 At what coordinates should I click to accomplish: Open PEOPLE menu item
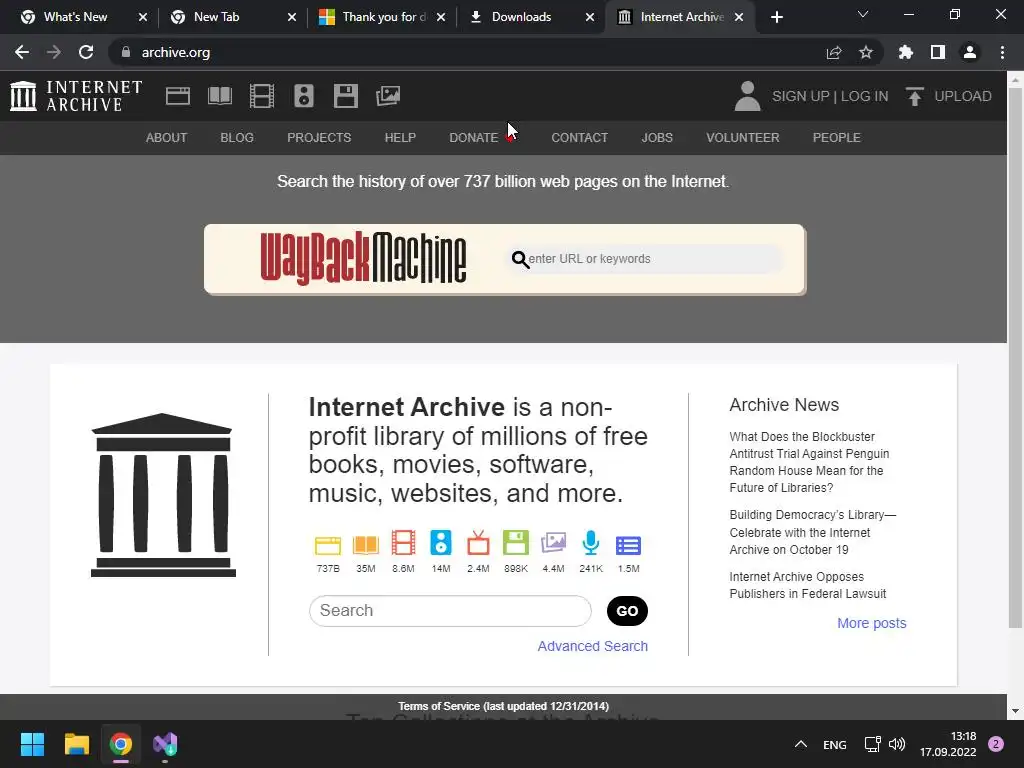pos(837,138)
